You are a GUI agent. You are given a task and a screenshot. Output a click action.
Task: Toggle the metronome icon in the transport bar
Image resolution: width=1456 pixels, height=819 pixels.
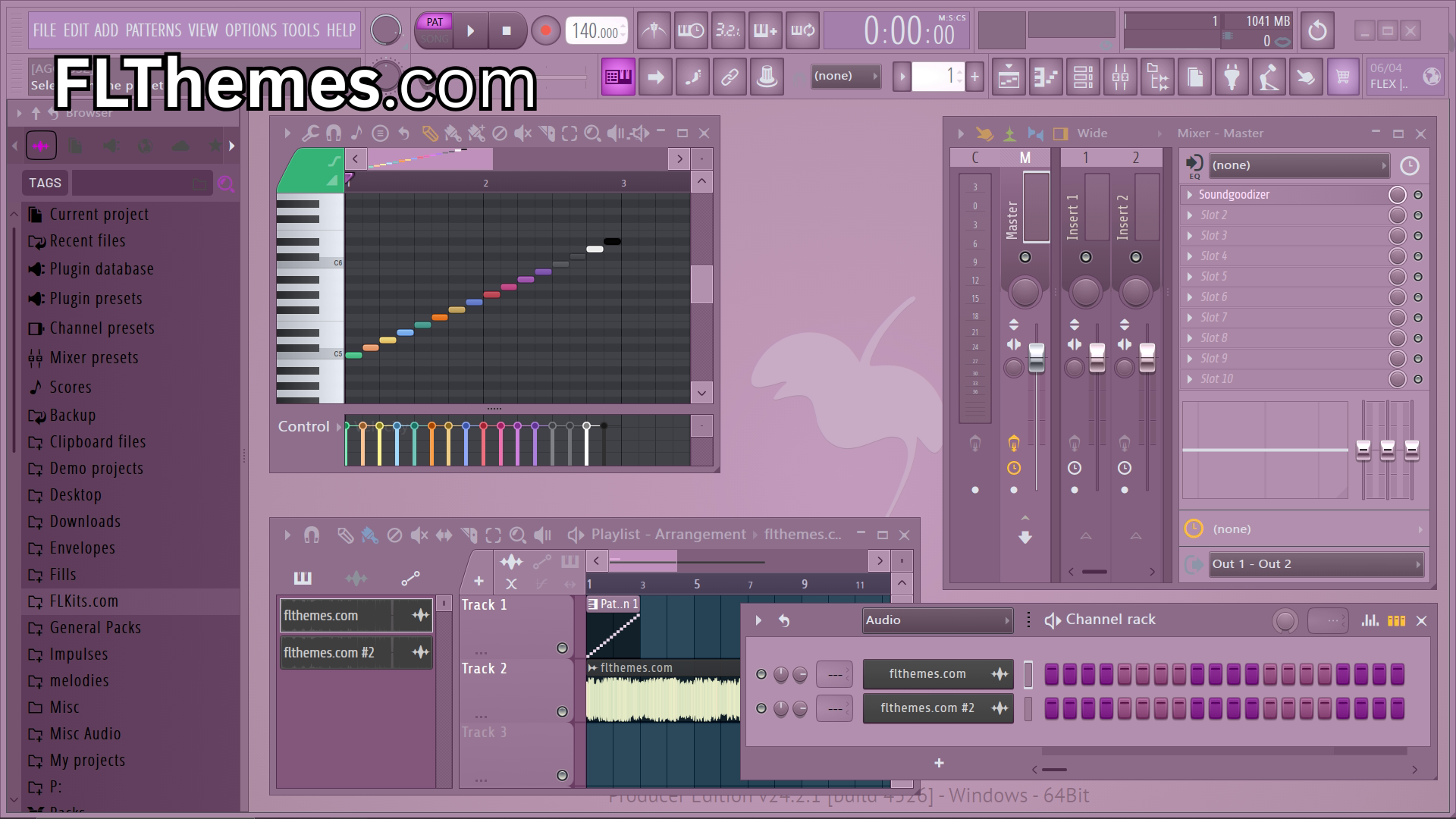click(x=654, y=31)
